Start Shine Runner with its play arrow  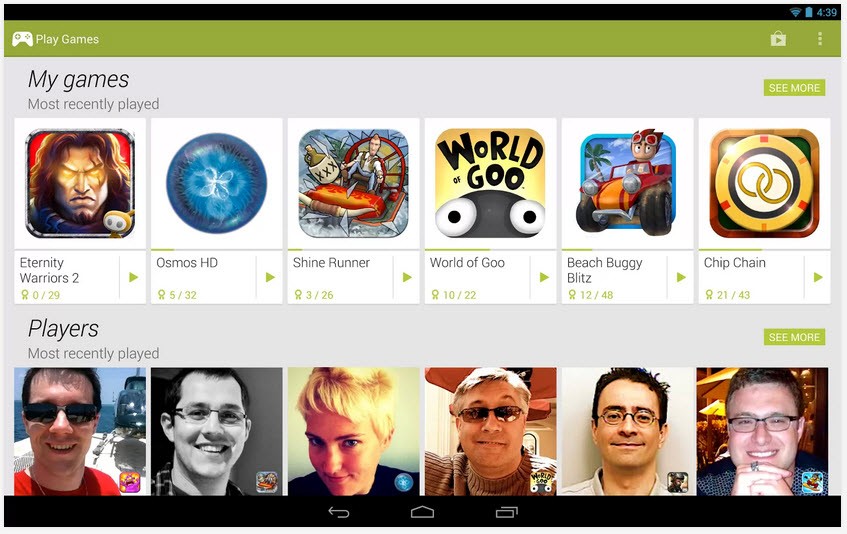[407, 278]
